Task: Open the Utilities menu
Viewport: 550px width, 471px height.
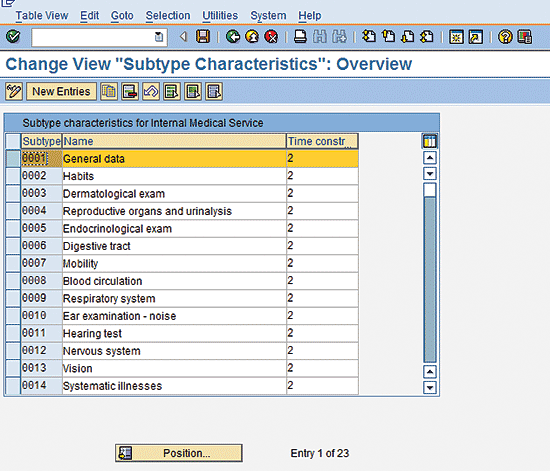Action: click(220, 16)
